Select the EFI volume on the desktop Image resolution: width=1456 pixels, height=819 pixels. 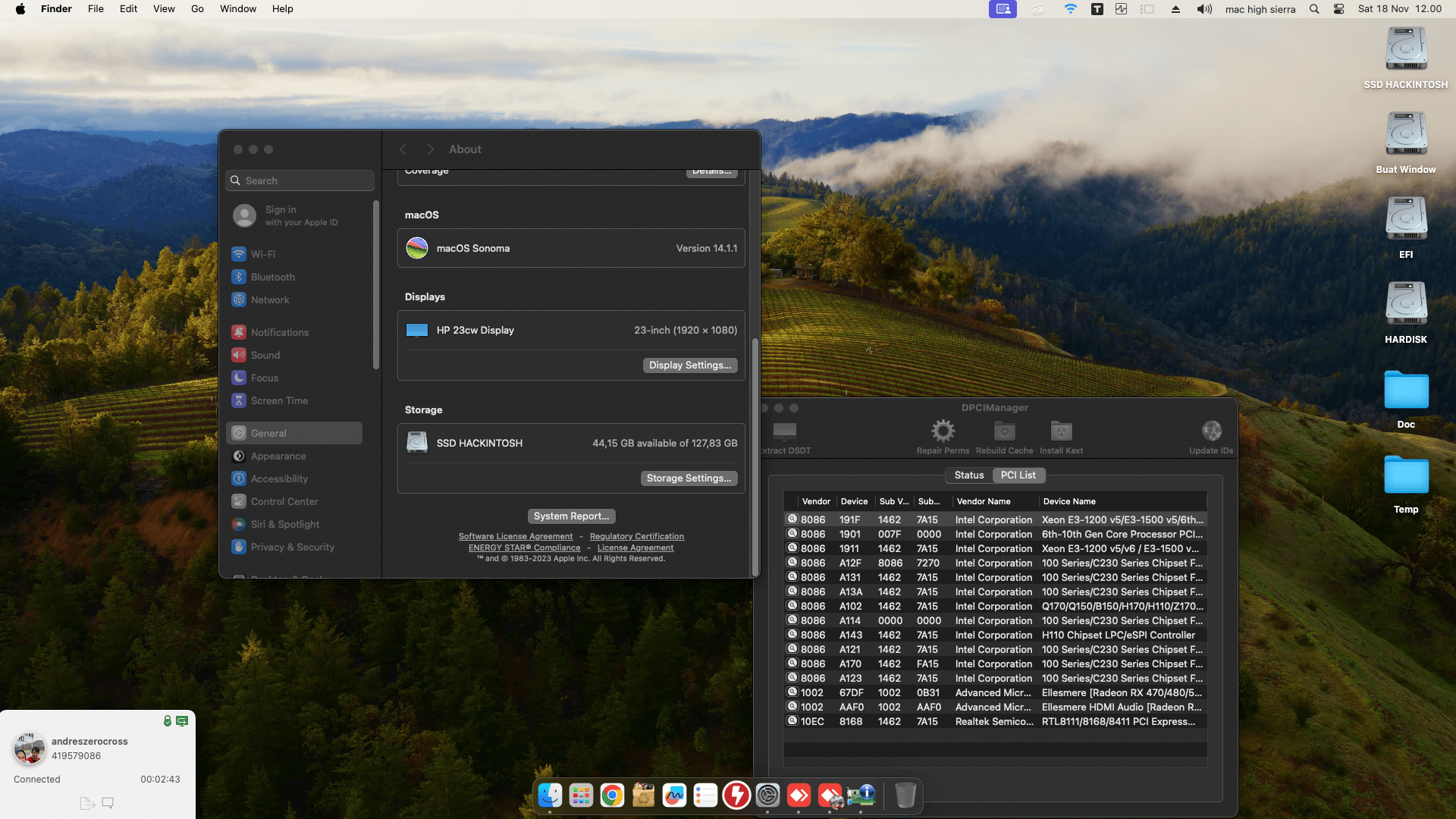coord(1406,228)
